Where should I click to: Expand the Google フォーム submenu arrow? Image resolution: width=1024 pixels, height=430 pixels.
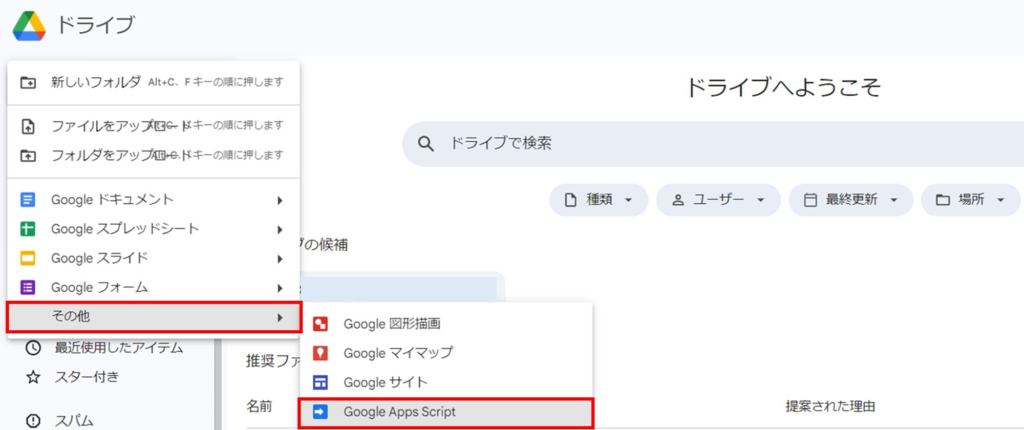280,288
